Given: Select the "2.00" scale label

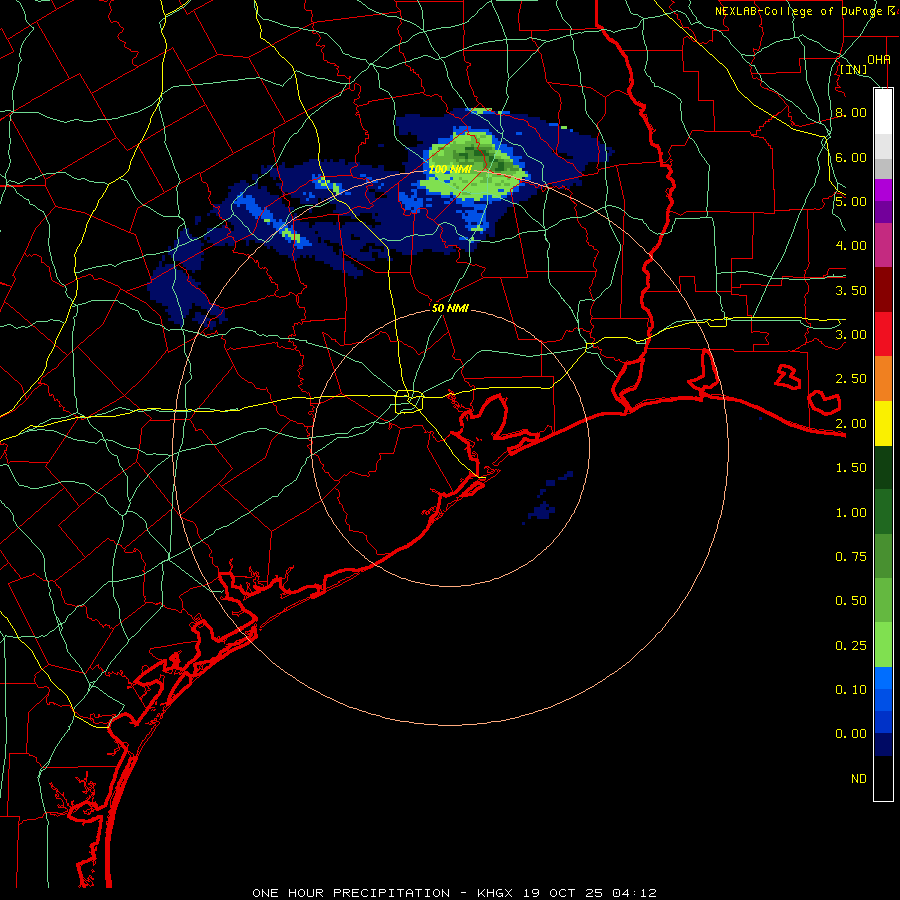Looking at the screenshot, I should [851, 424].
